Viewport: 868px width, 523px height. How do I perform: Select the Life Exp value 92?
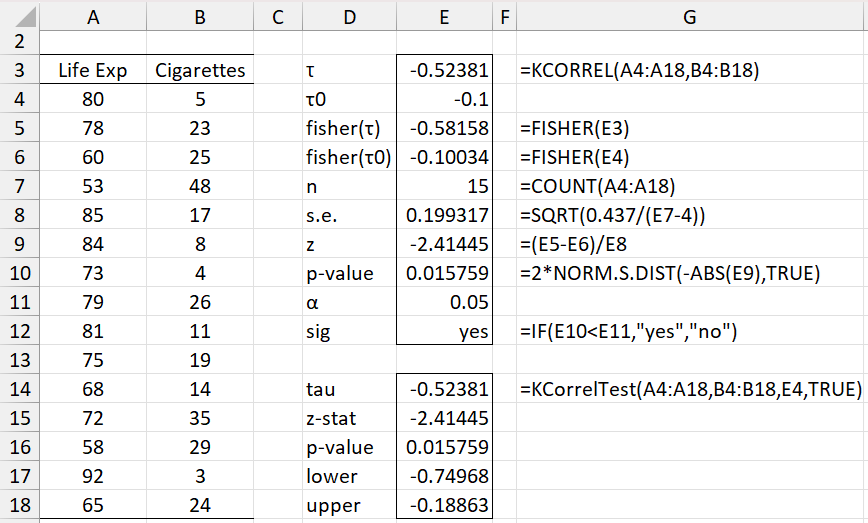point(93,476)
